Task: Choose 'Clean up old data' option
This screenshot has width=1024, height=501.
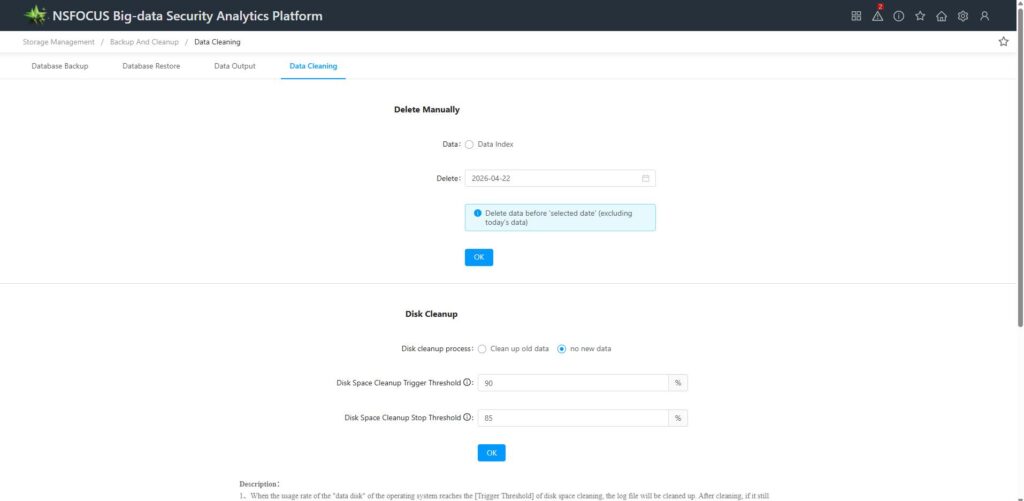Action: [482, 349]
